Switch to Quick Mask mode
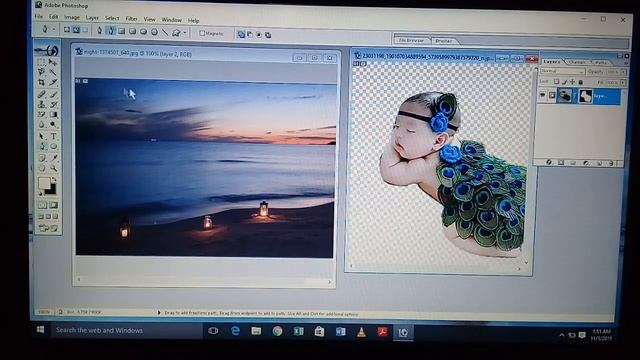The image size is (640, 360). [53, 205]
